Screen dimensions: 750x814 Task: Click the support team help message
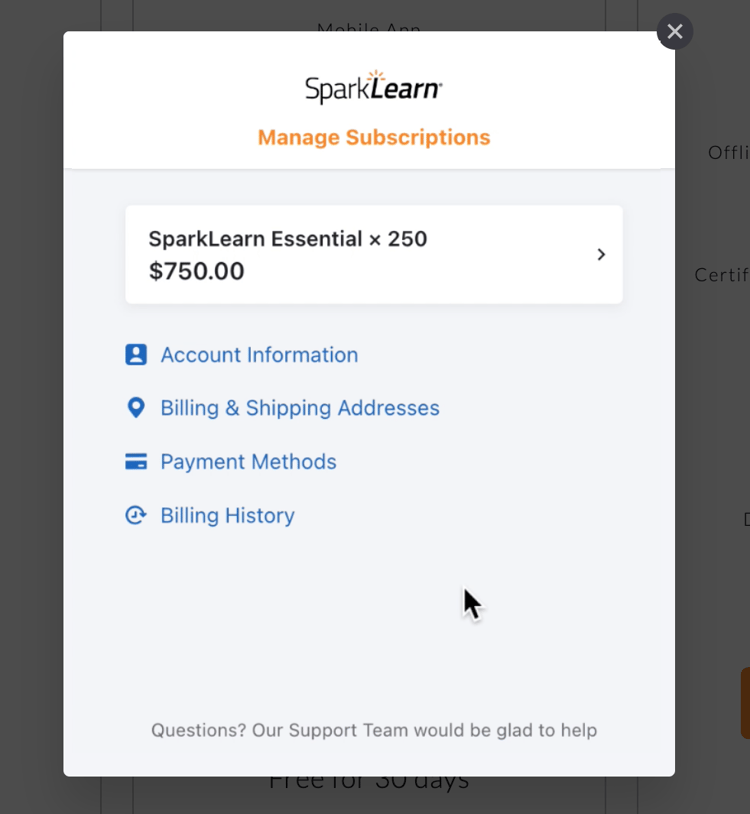(x=374, y=730)
